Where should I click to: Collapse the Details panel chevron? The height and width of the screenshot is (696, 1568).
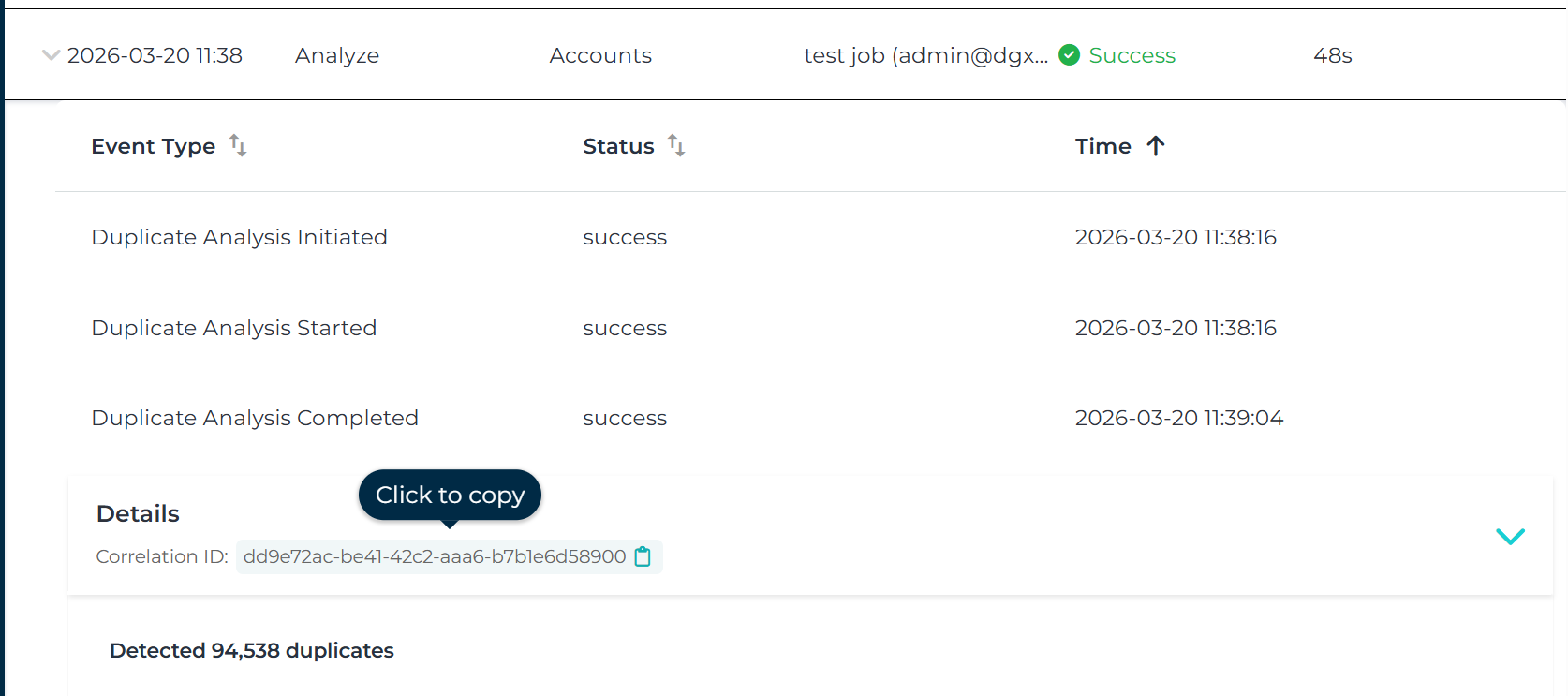tap(1510, 537)
